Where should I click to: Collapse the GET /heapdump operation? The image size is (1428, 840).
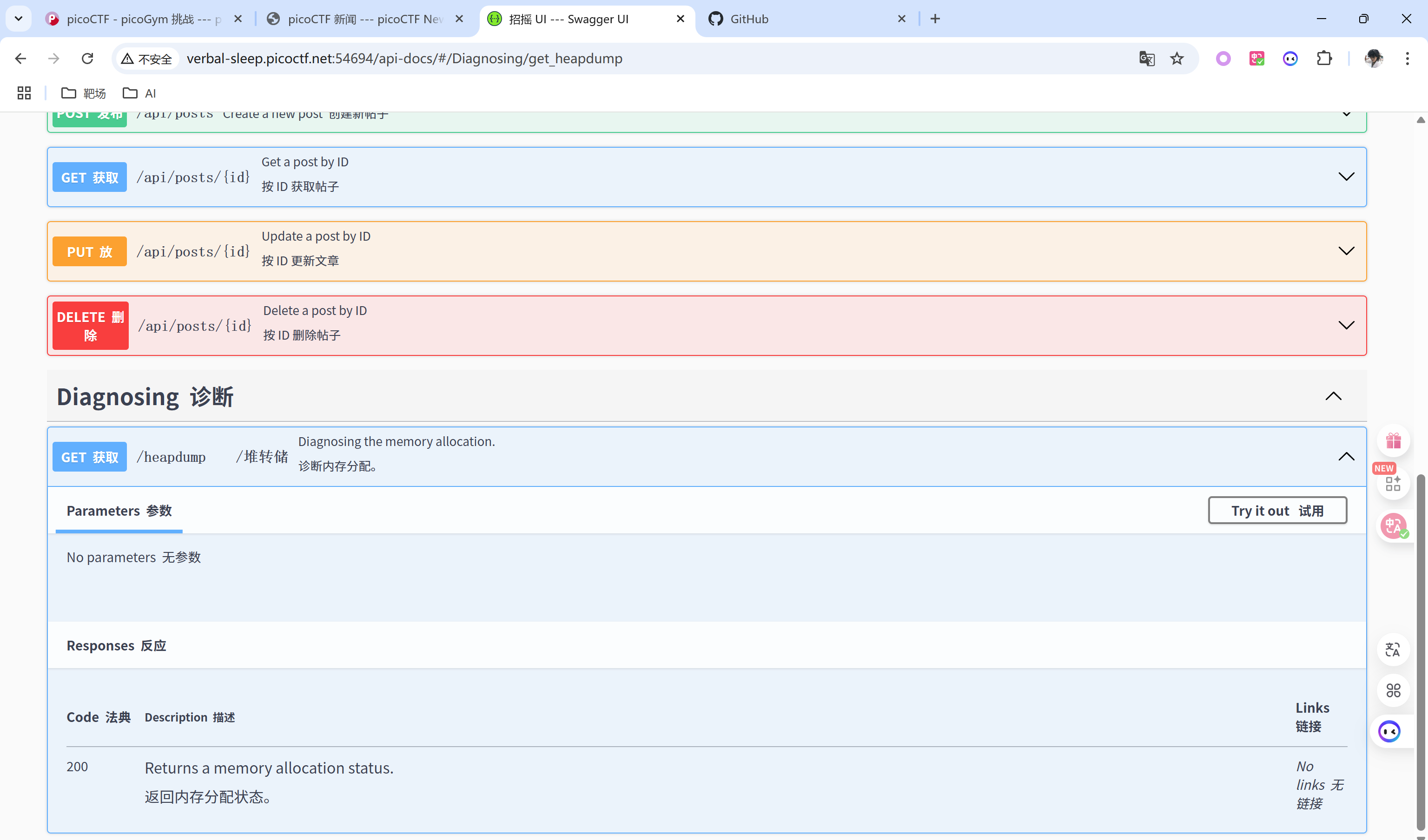click(x=1346, y=457)
